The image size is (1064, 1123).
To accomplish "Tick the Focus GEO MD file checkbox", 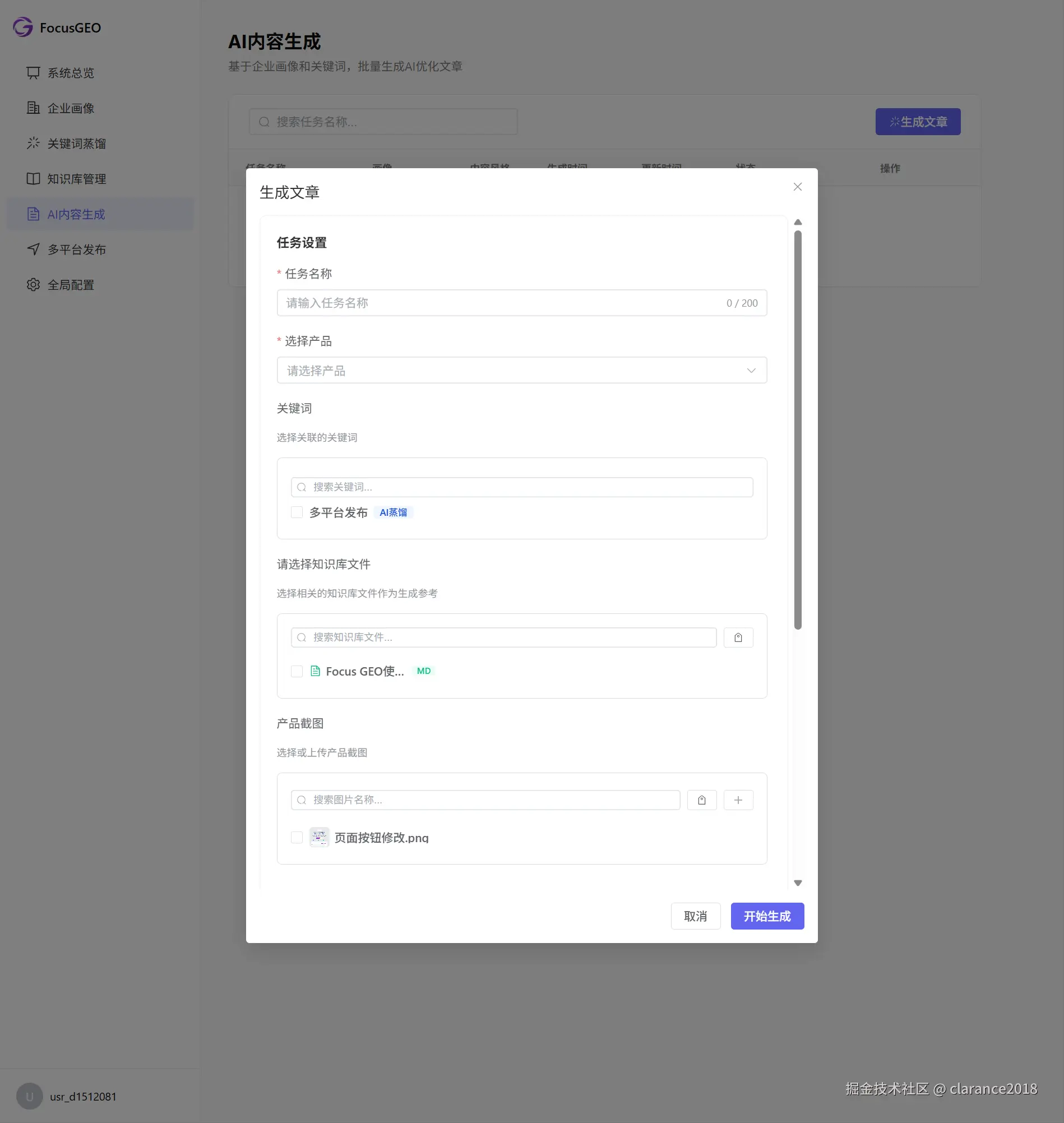I will tap(297, 672).
